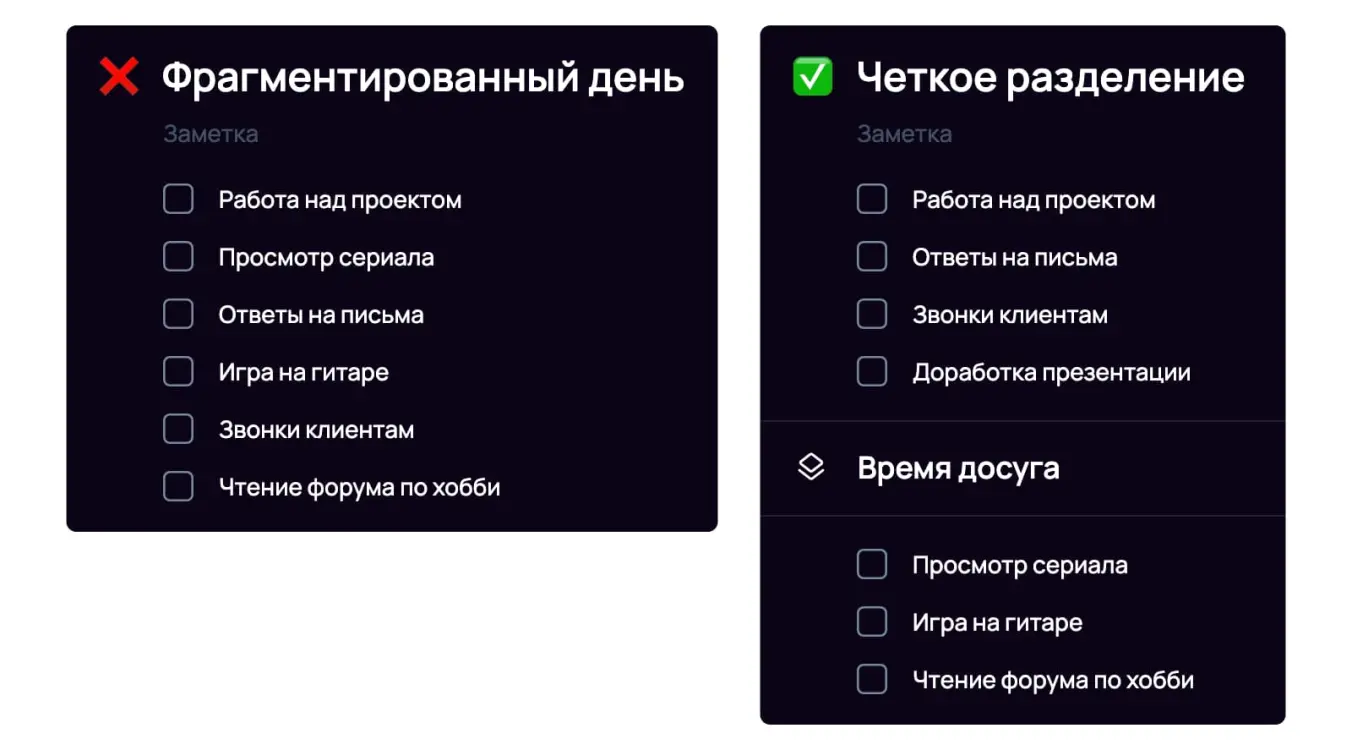Image resolution: width=1352 pixels, height=750 pixels.
Task: Click the Заметка field in the left card
Action: pos(209,132)
